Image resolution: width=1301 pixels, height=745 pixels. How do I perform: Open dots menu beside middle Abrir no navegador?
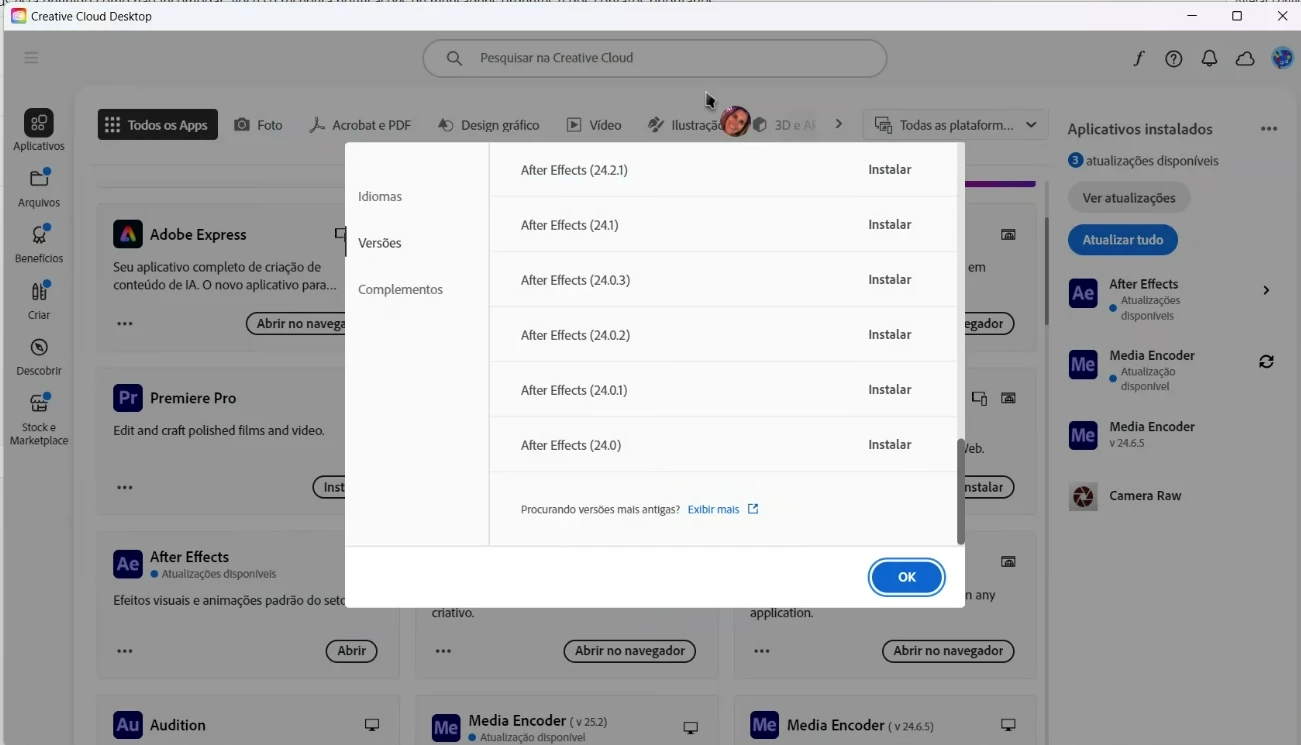click(443, 651)
